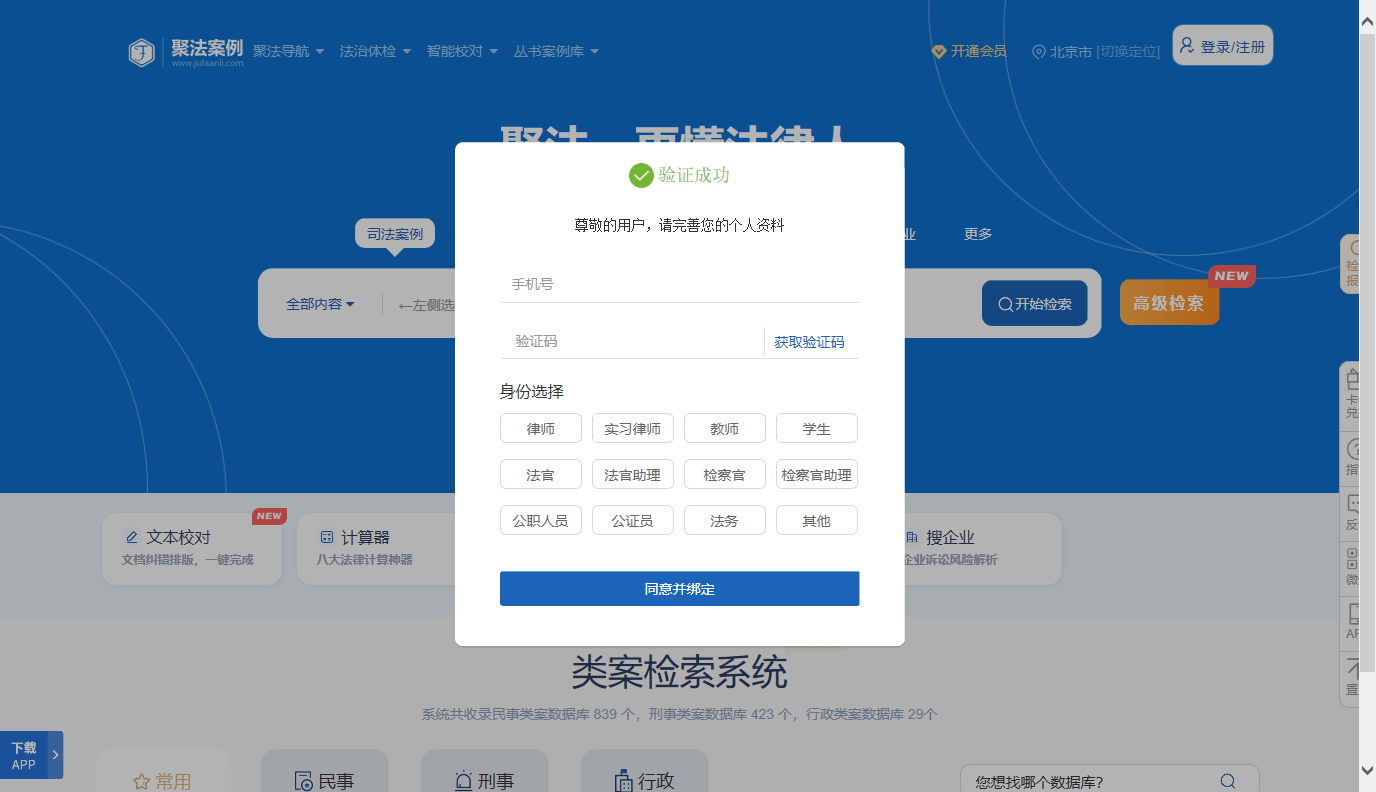This screenshot has height=792, width=1376.
Task: Choose 检察官助理 identity option
Action: pos(816,475)
